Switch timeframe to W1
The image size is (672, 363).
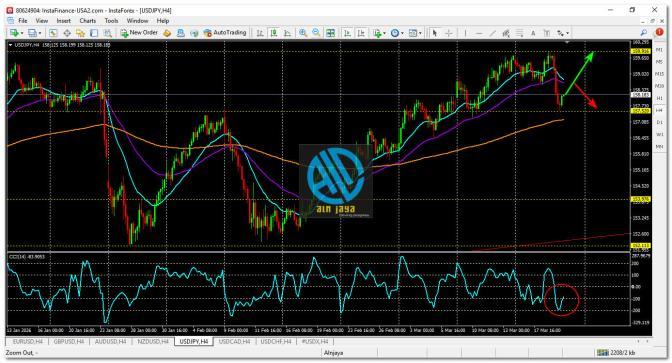click(659, 135)
